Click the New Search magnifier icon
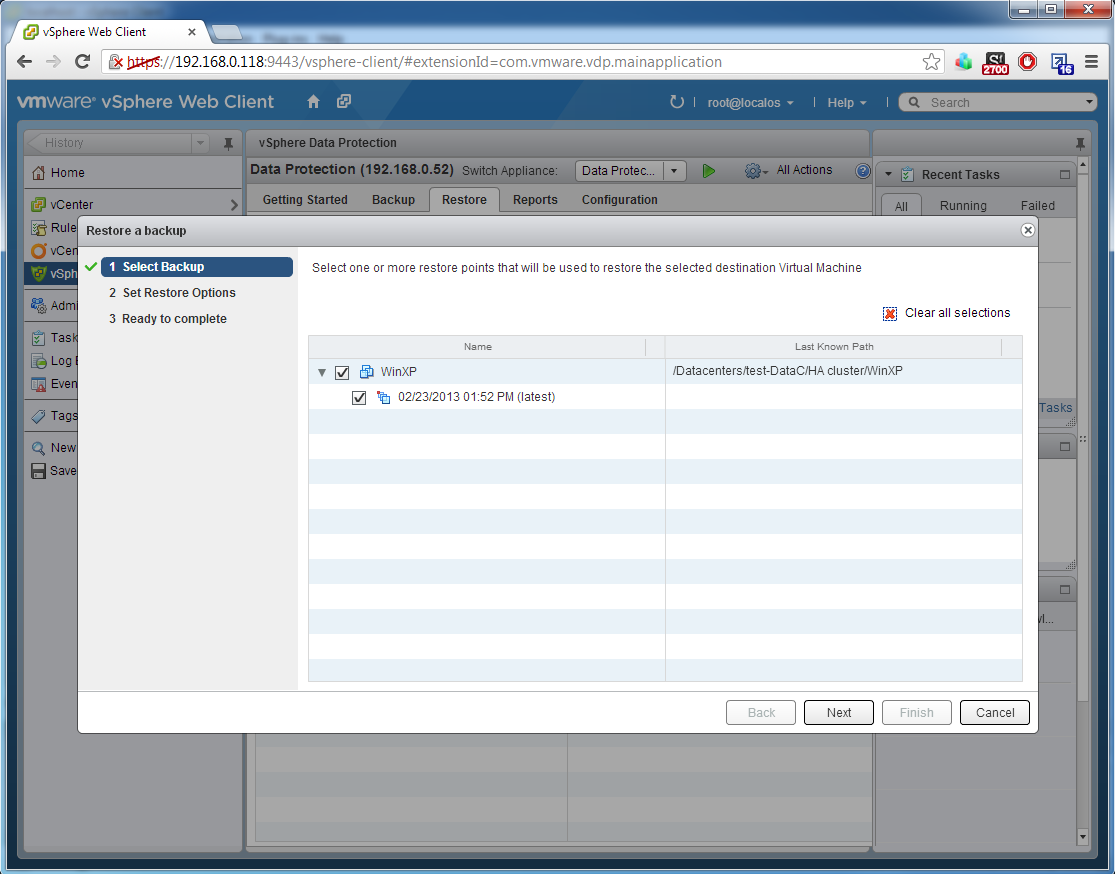 38,448
